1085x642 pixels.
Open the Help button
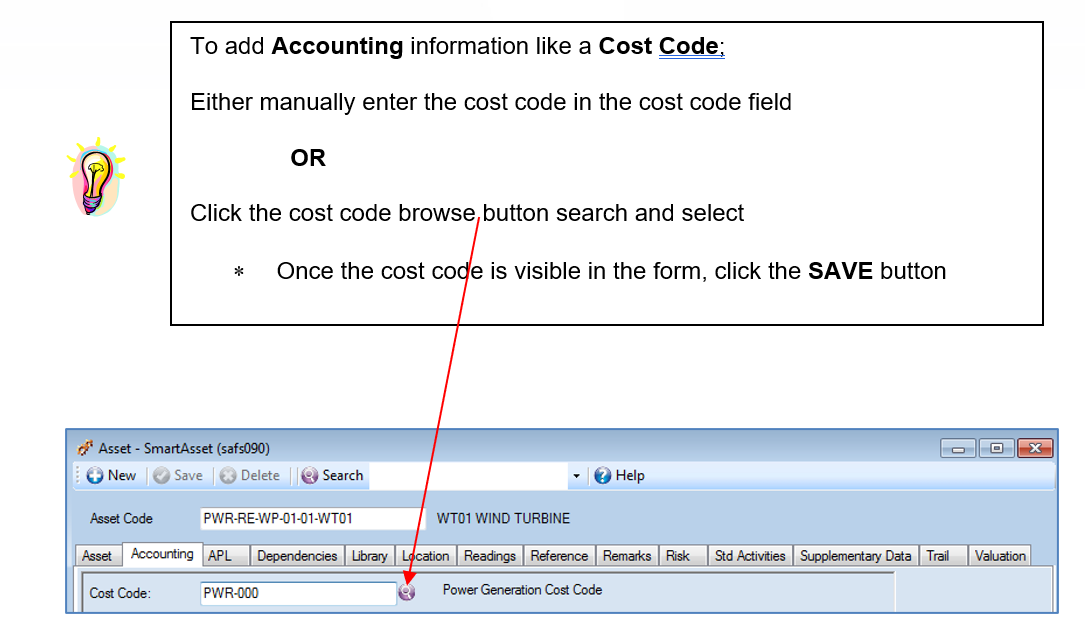click(x=619, y=476)
